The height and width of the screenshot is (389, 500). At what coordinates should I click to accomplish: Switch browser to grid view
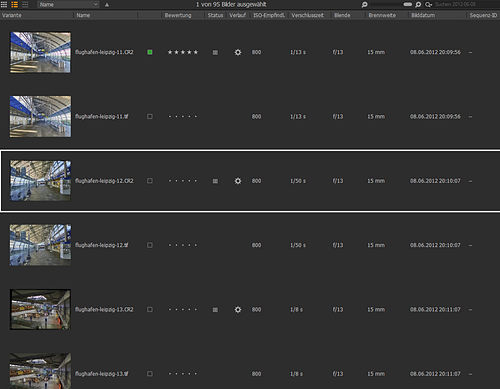(x=4, y=4)
